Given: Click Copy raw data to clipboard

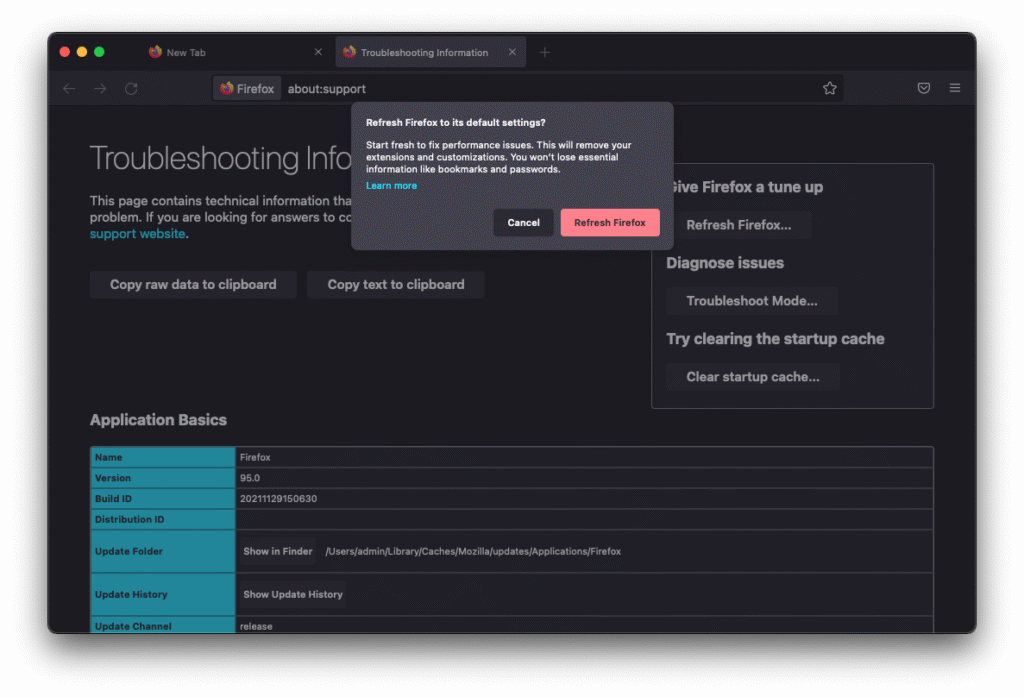Looking at the screenshot, I should tap(193, 285).
